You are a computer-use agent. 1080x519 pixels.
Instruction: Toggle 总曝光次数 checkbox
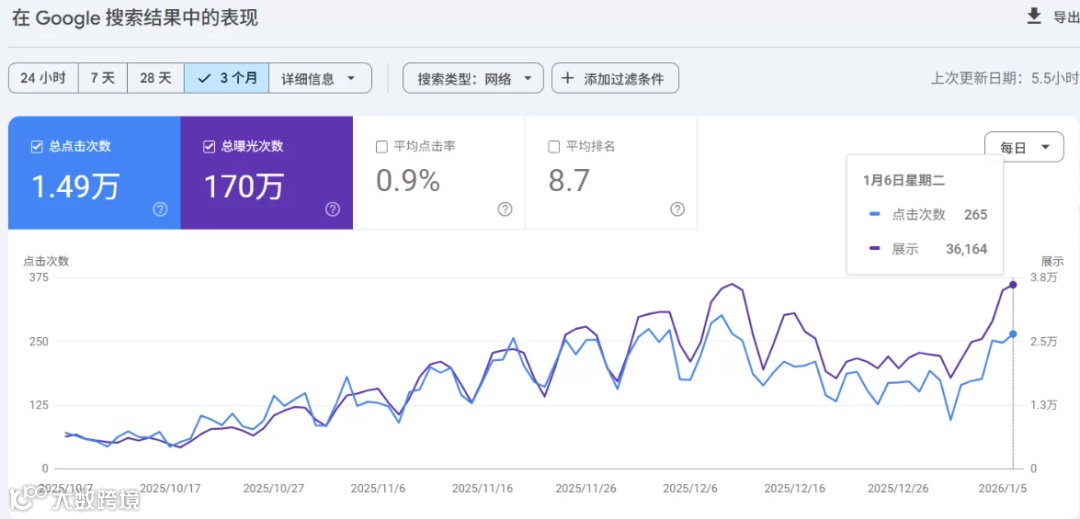pyautogui.click(x=209, y=147)
